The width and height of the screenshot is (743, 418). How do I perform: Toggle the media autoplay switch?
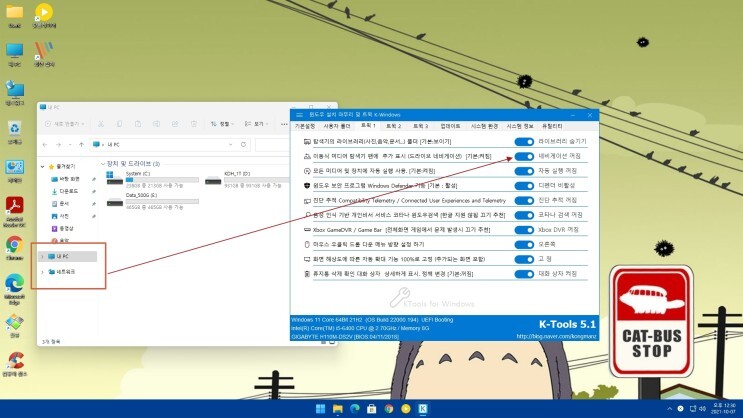(524, 171)
